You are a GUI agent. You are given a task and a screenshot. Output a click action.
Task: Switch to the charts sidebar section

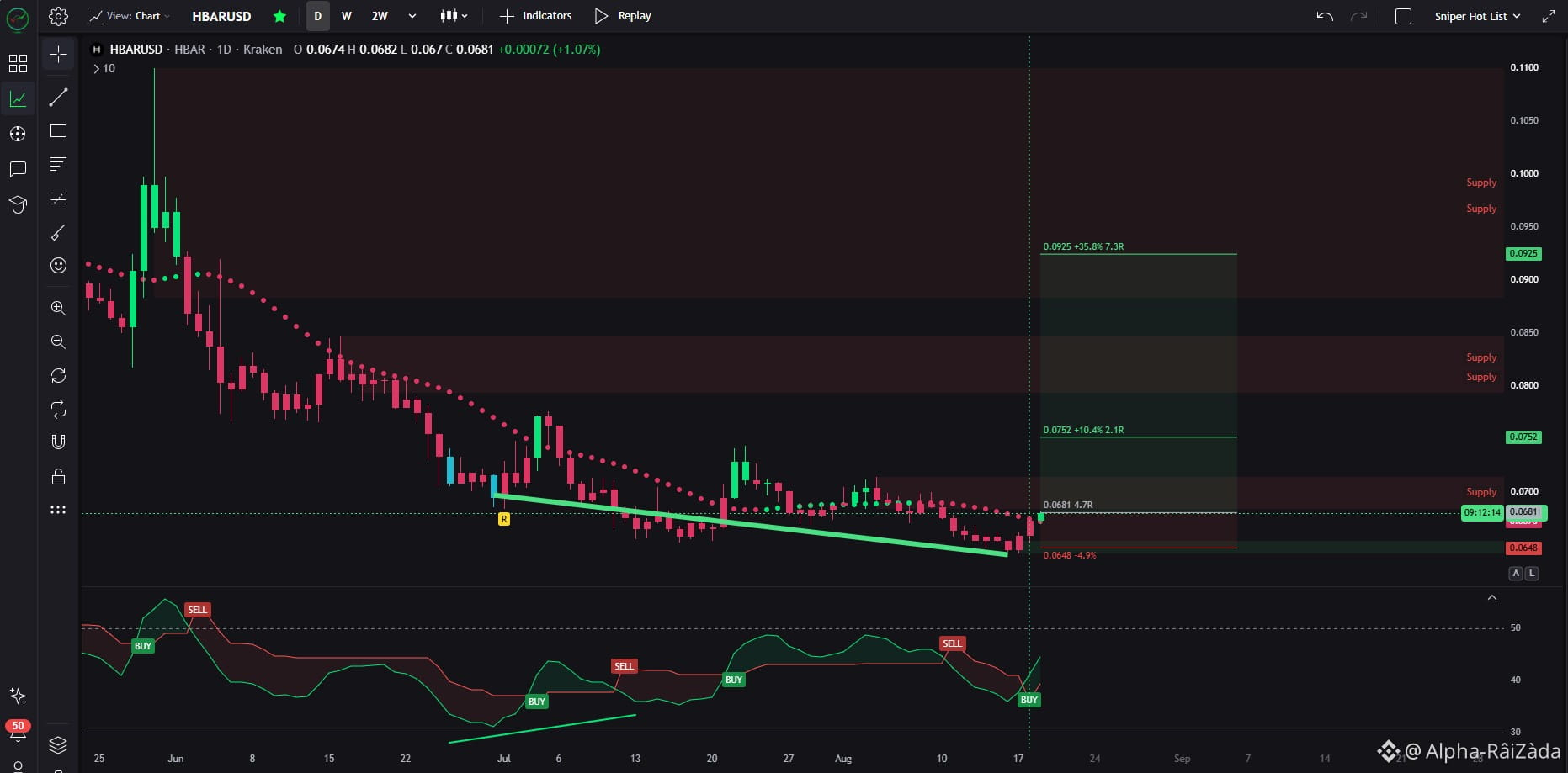click(x=18, y=98)
